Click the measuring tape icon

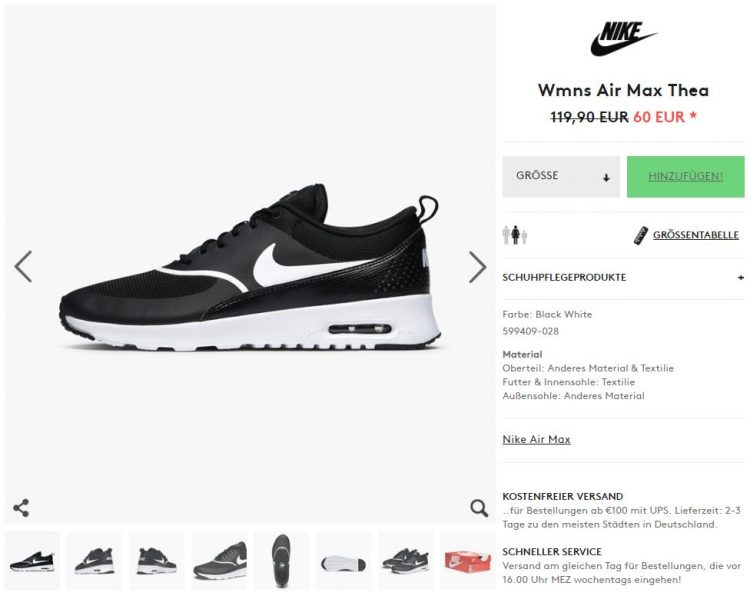pos(640,235)
